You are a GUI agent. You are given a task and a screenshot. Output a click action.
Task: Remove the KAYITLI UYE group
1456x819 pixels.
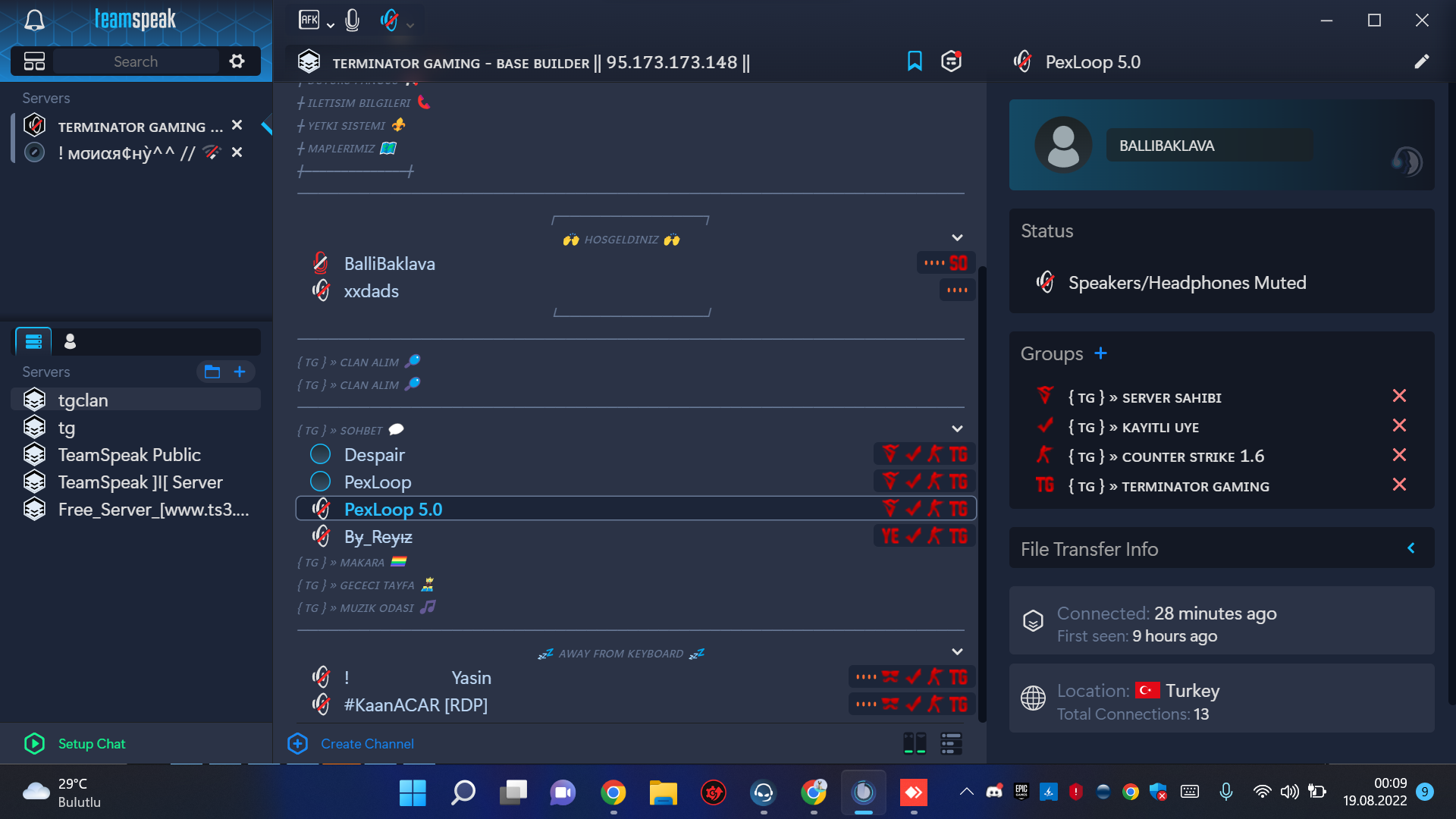tap(1399, 425)
